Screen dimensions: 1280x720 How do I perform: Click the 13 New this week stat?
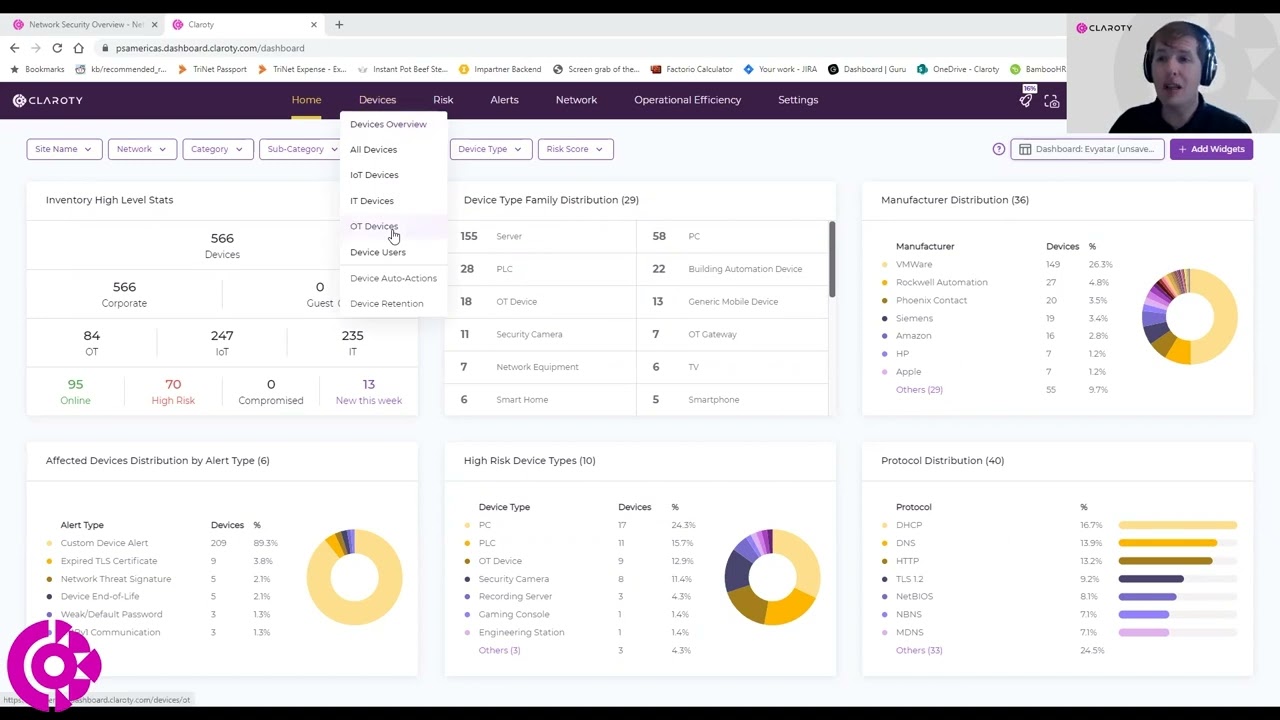point(369,391)
